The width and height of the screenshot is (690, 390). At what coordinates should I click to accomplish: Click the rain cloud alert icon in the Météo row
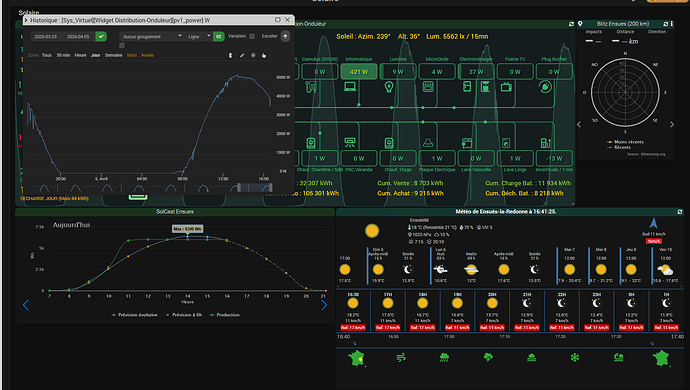(444, 358)
